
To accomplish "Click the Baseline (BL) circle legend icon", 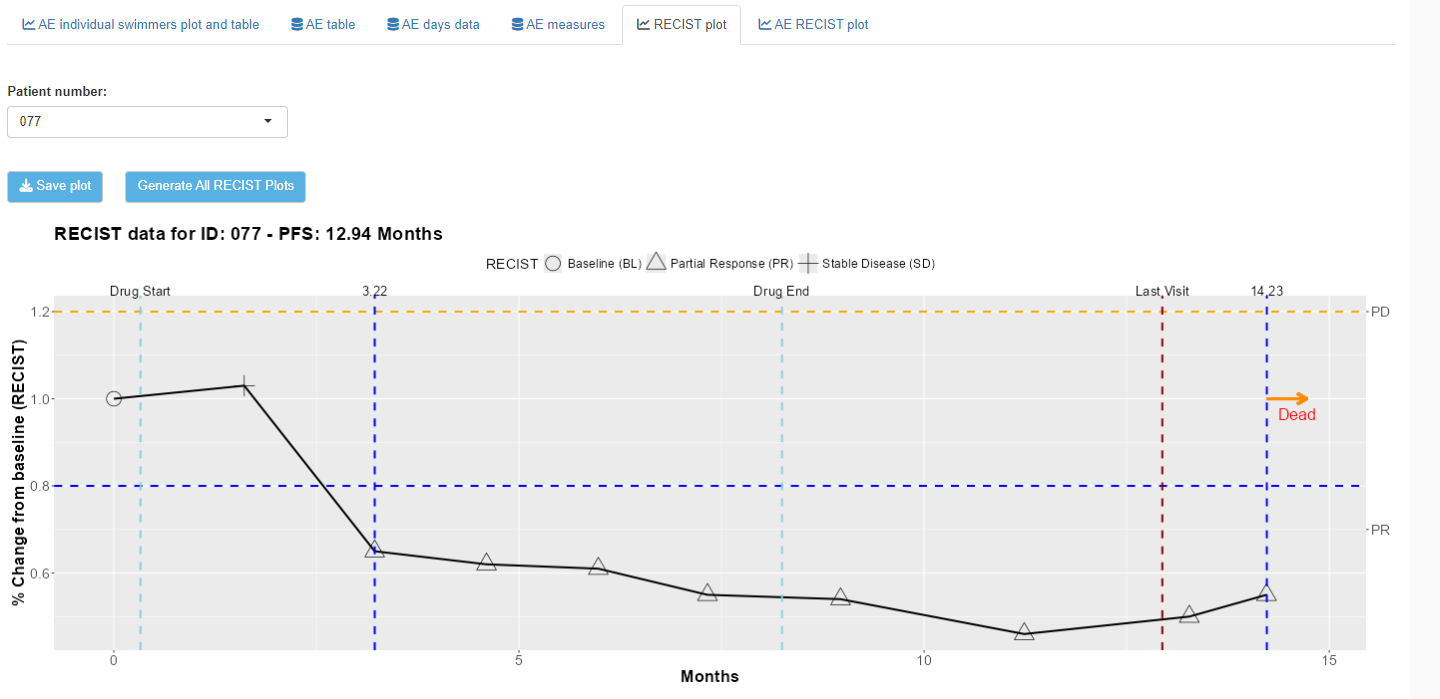I will click(553, 264).
